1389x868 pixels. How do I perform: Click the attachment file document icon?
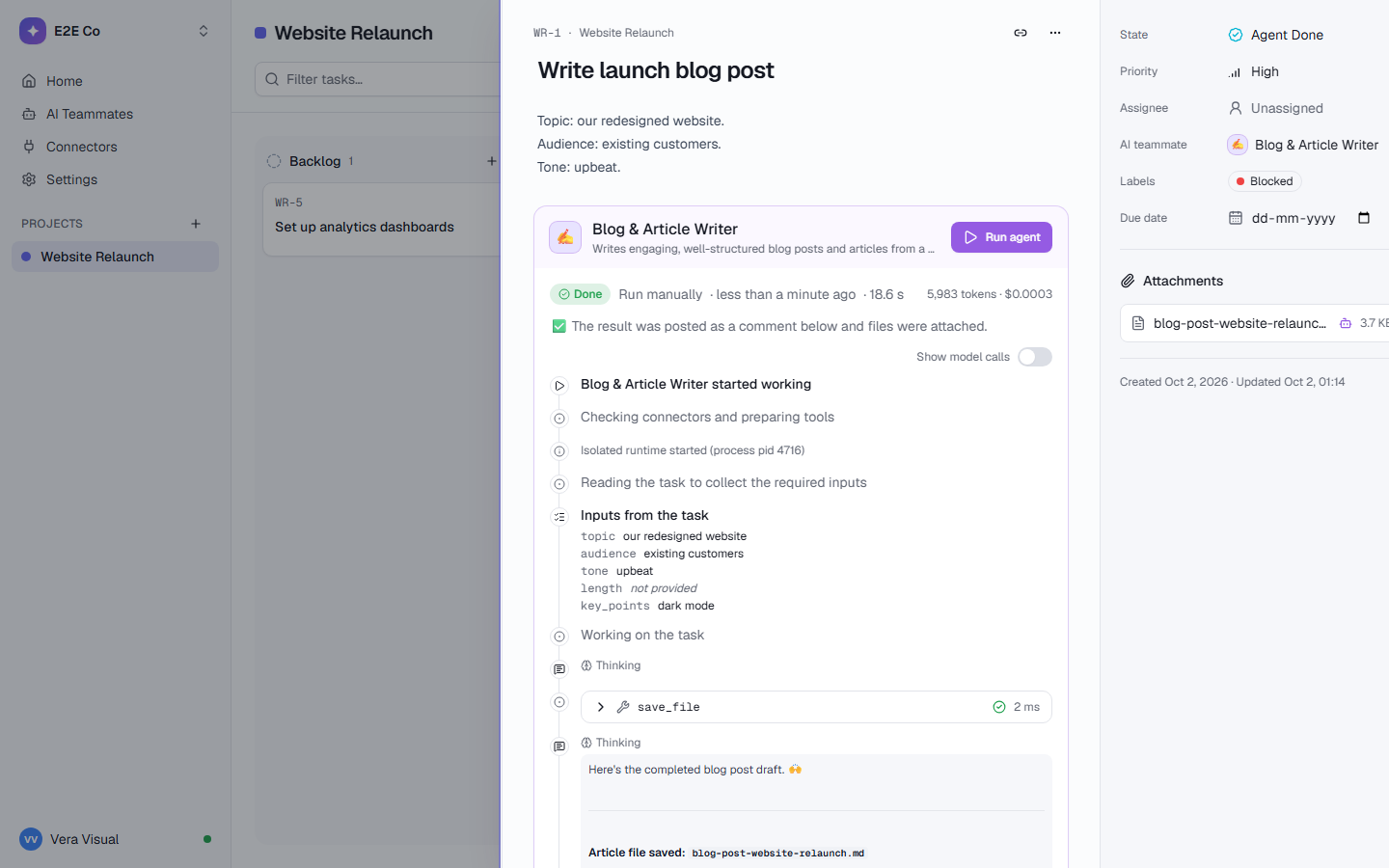(x=1138, y=323)
